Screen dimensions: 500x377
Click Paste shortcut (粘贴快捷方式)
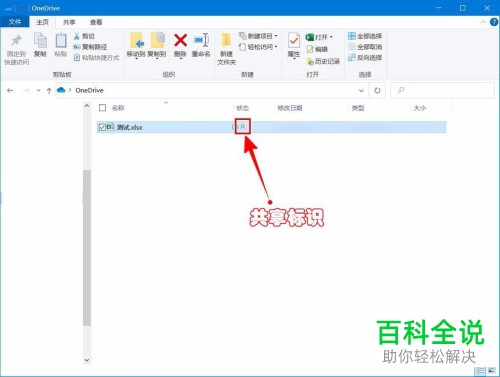[x=96, y=57]
